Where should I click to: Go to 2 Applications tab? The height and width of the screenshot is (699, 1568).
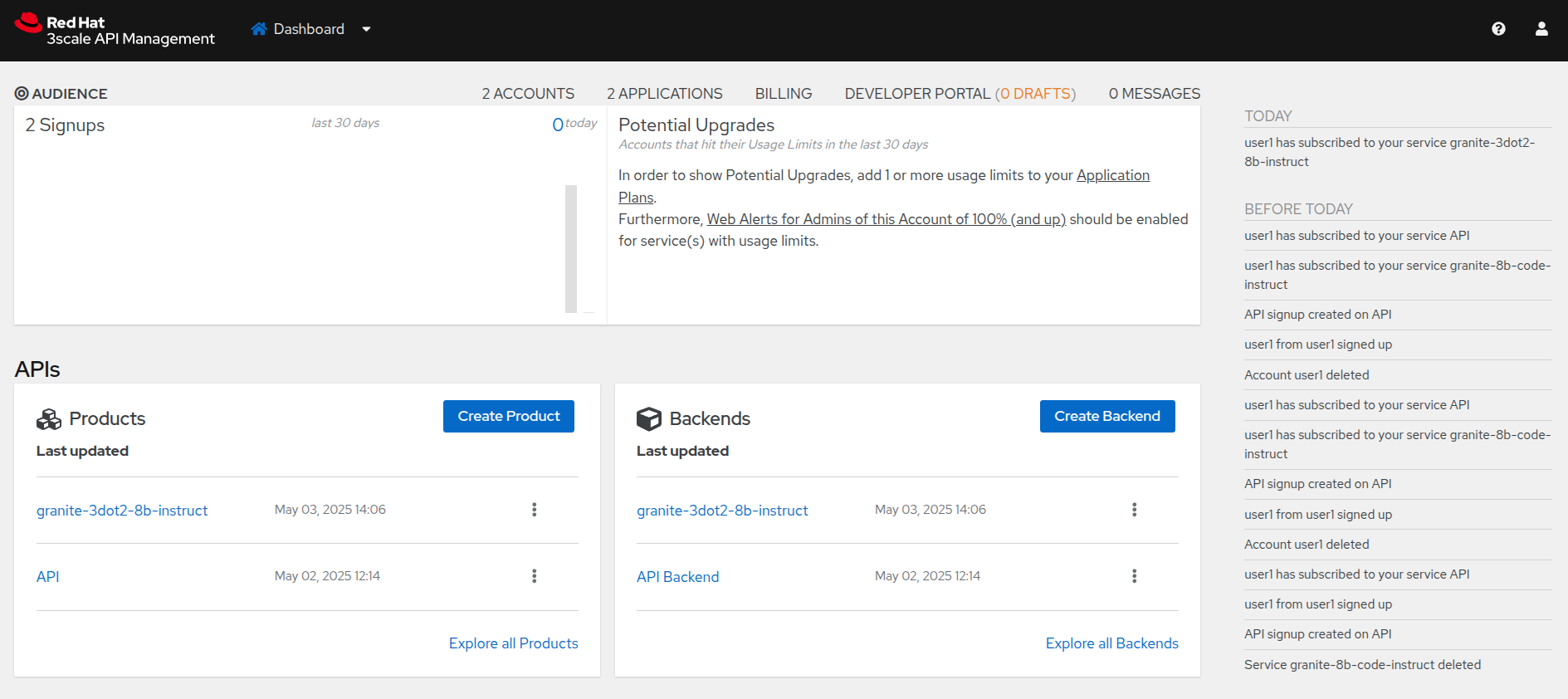pyautogui.click(x=665, y=94)
